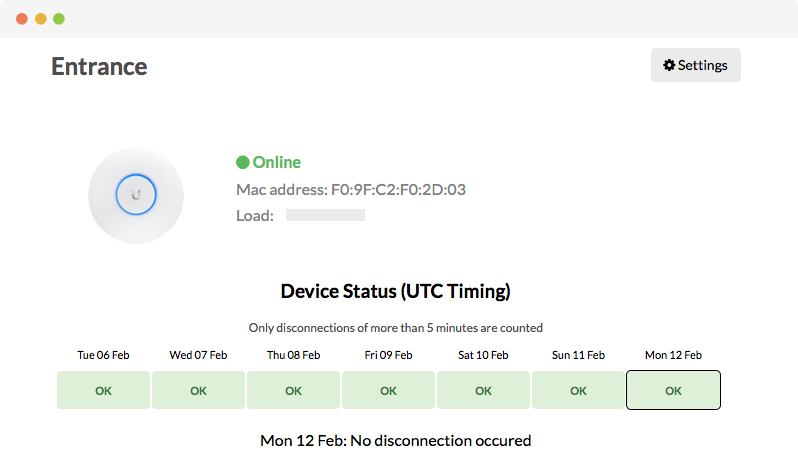The width and height of the screenshot is (798, 474).
Task: Click the Load progress bar
Action: [x=325, y=215]
